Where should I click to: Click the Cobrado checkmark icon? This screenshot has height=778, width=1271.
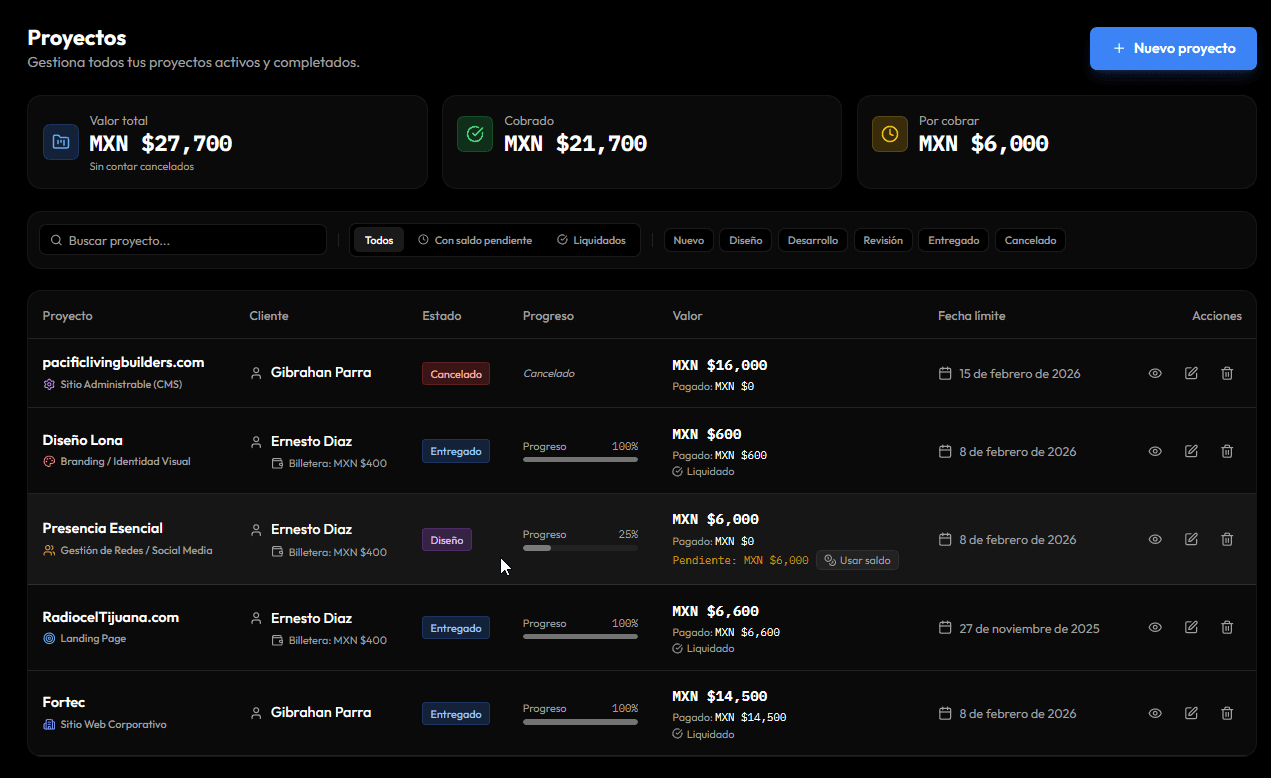[x=475, y=134]
